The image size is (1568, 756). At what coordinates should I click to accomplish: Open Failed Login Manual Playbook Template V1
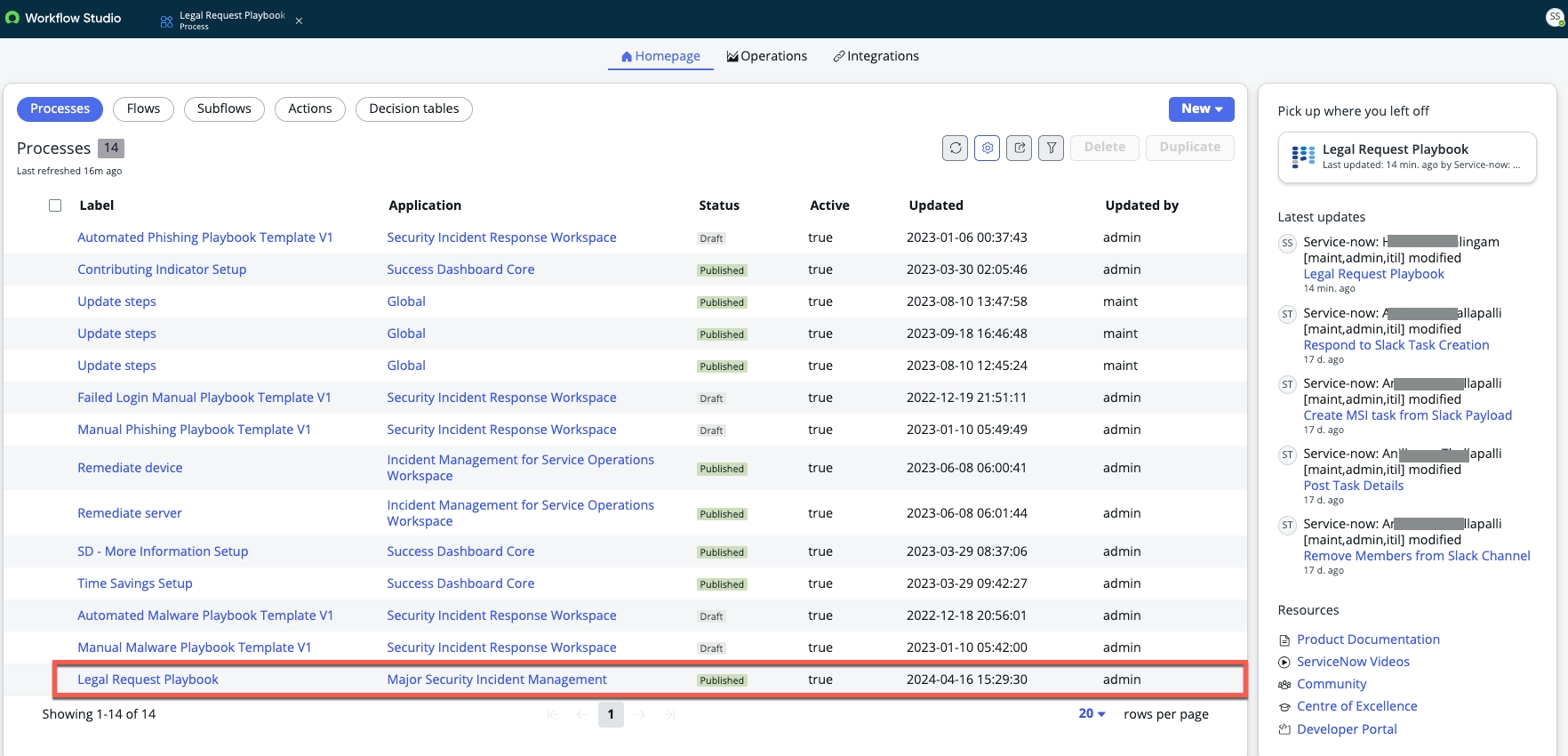tap(204, 398)
